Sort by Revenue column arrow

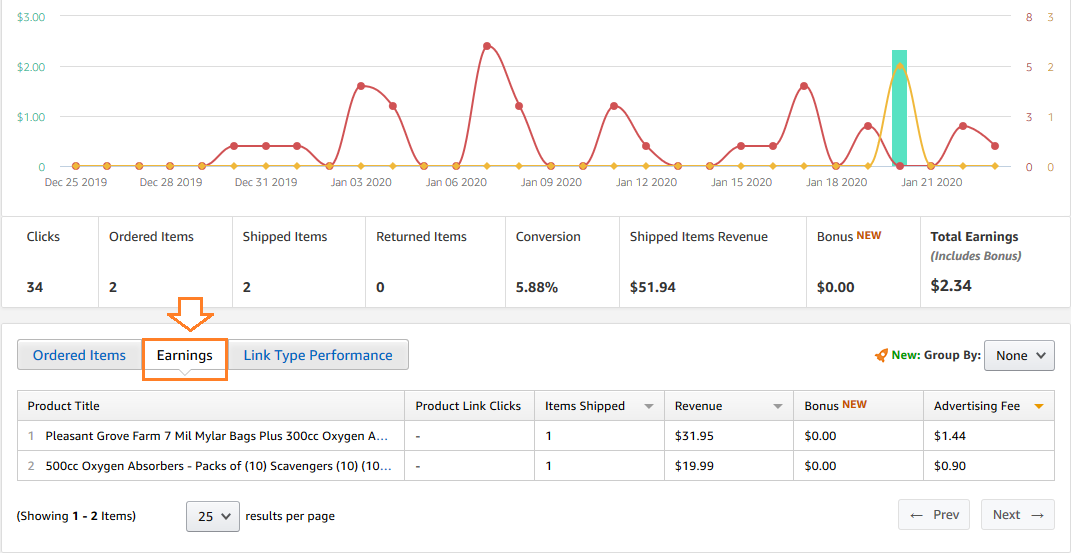(777, 407)
